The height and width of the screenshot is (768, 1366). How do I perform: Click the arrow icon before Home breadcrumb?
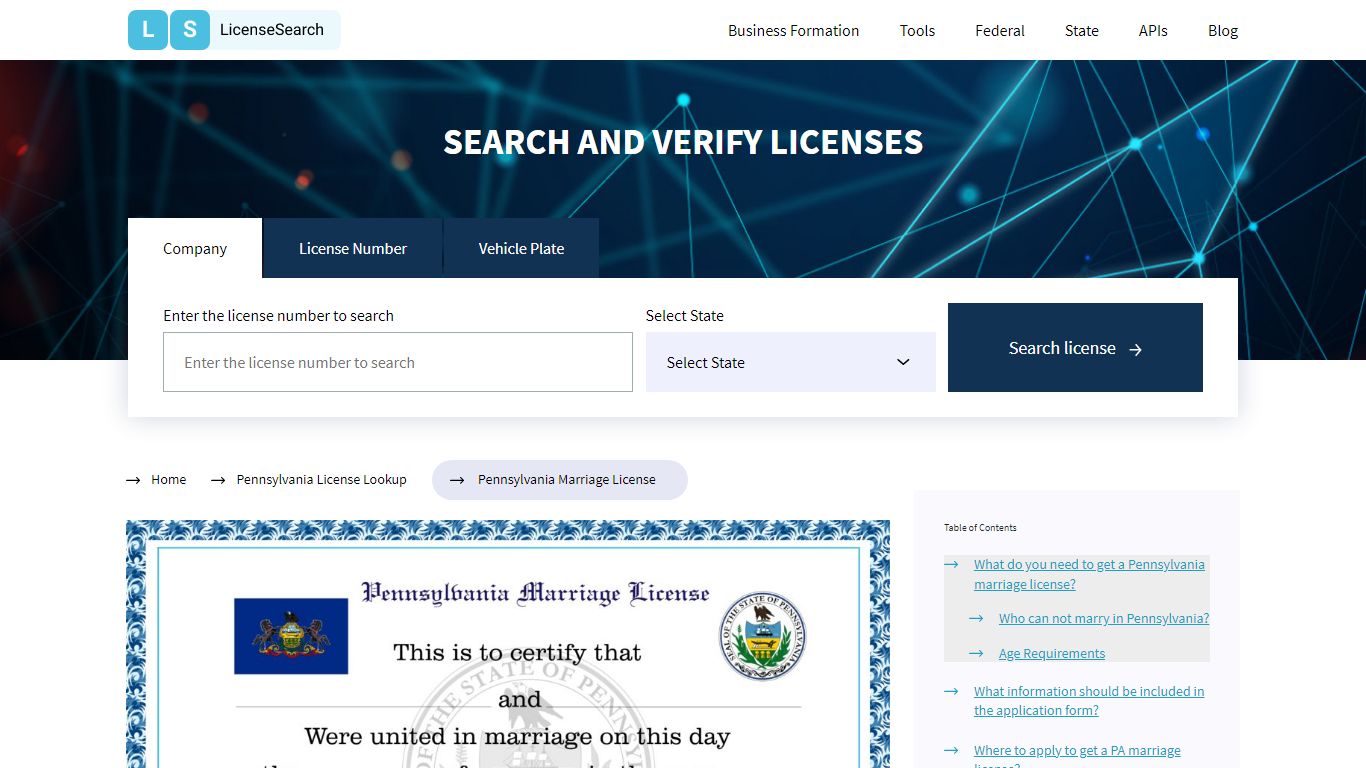pyautogui.click(x=133, y=481)
